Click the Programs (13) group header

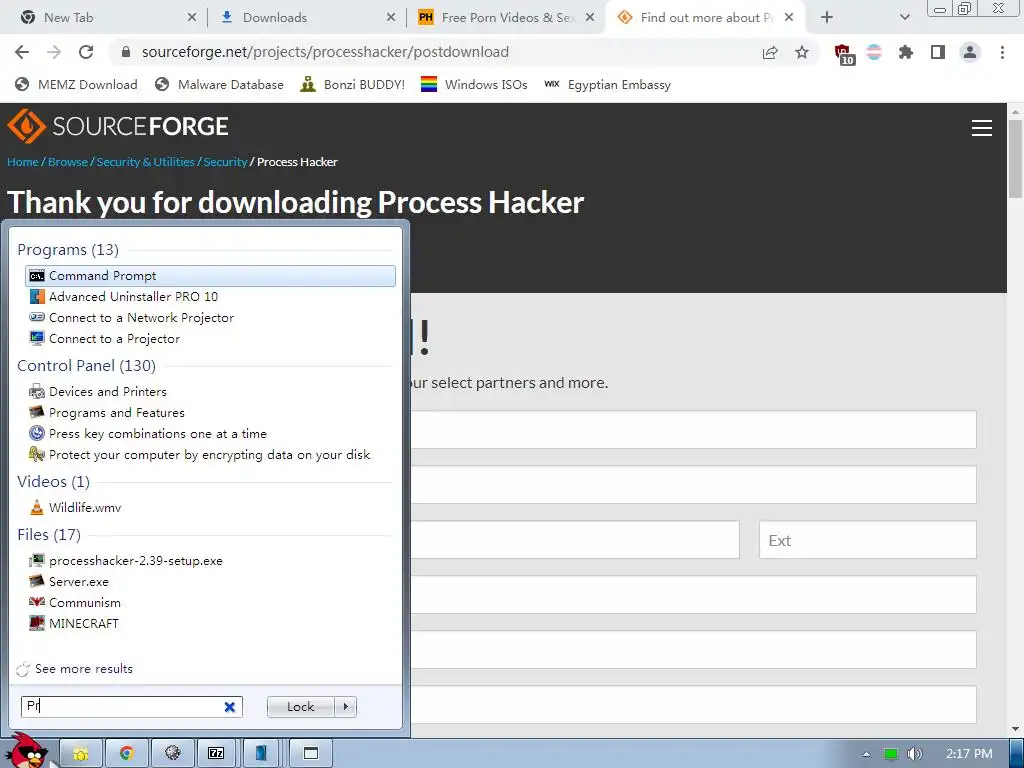pos(68,249)
